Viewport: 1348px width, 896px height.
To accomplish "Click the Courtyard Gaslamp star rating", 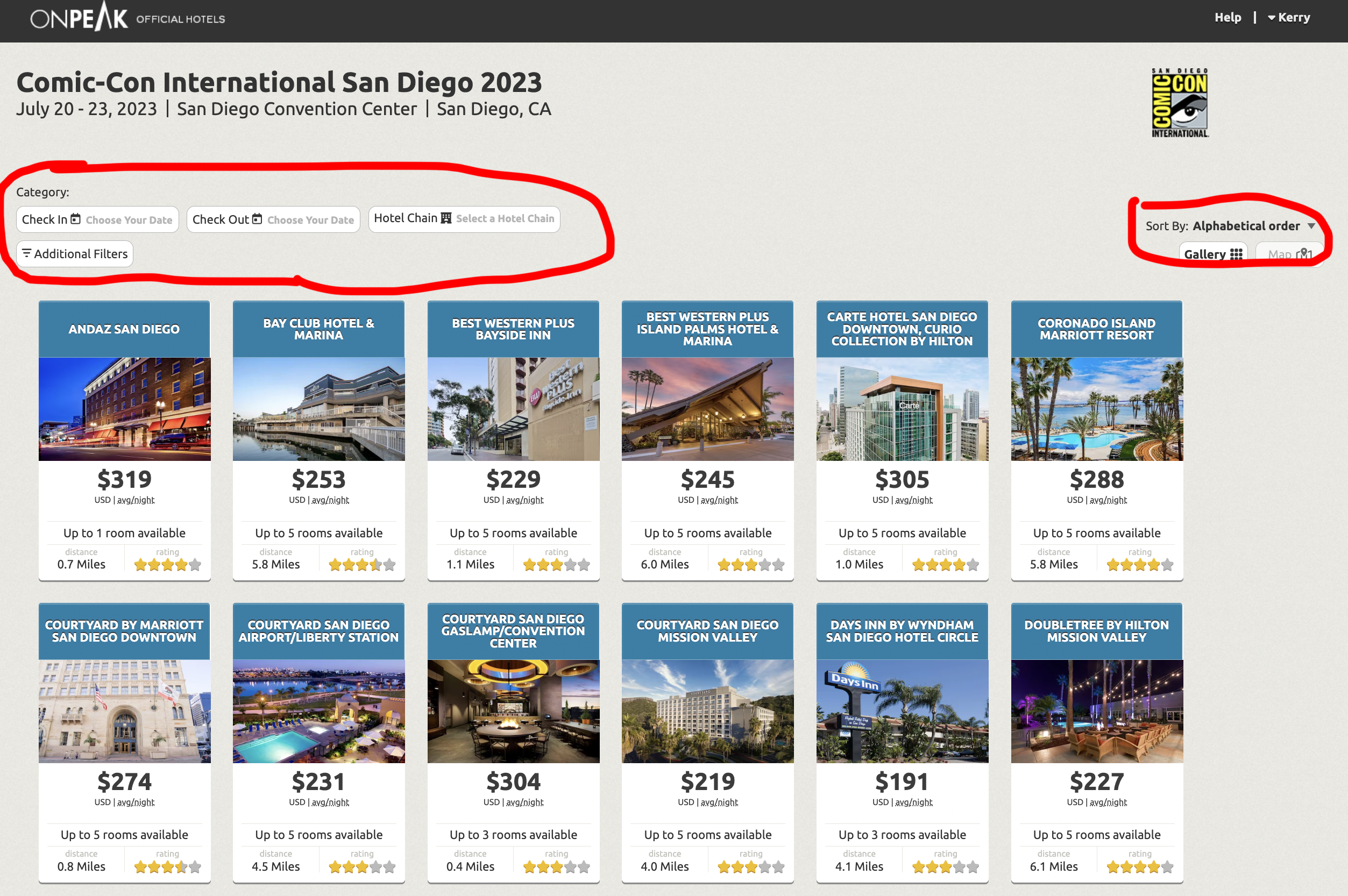I will coord(556,867).
